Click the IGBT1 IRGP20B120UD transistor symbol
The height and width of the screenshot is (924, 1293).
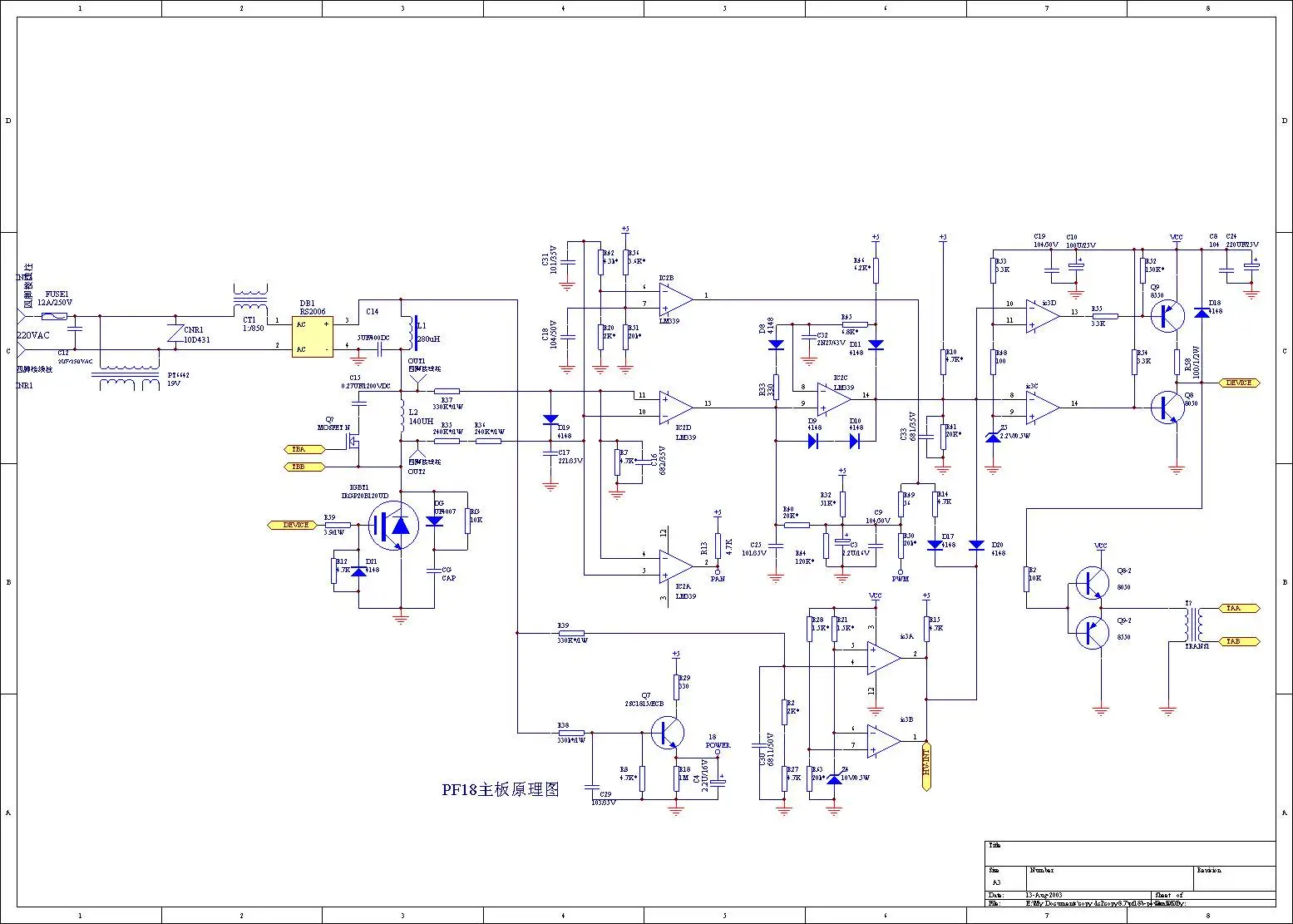pos(392,526)
